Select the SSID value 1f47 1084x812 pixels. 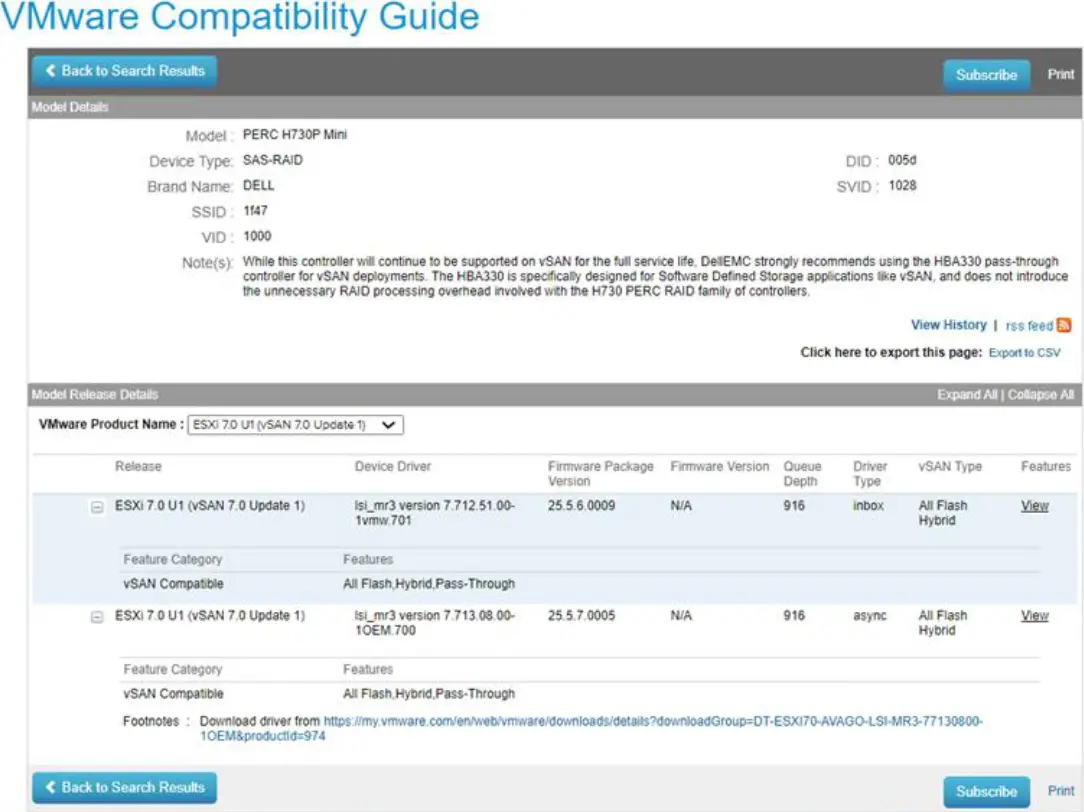tap(254, 211)
